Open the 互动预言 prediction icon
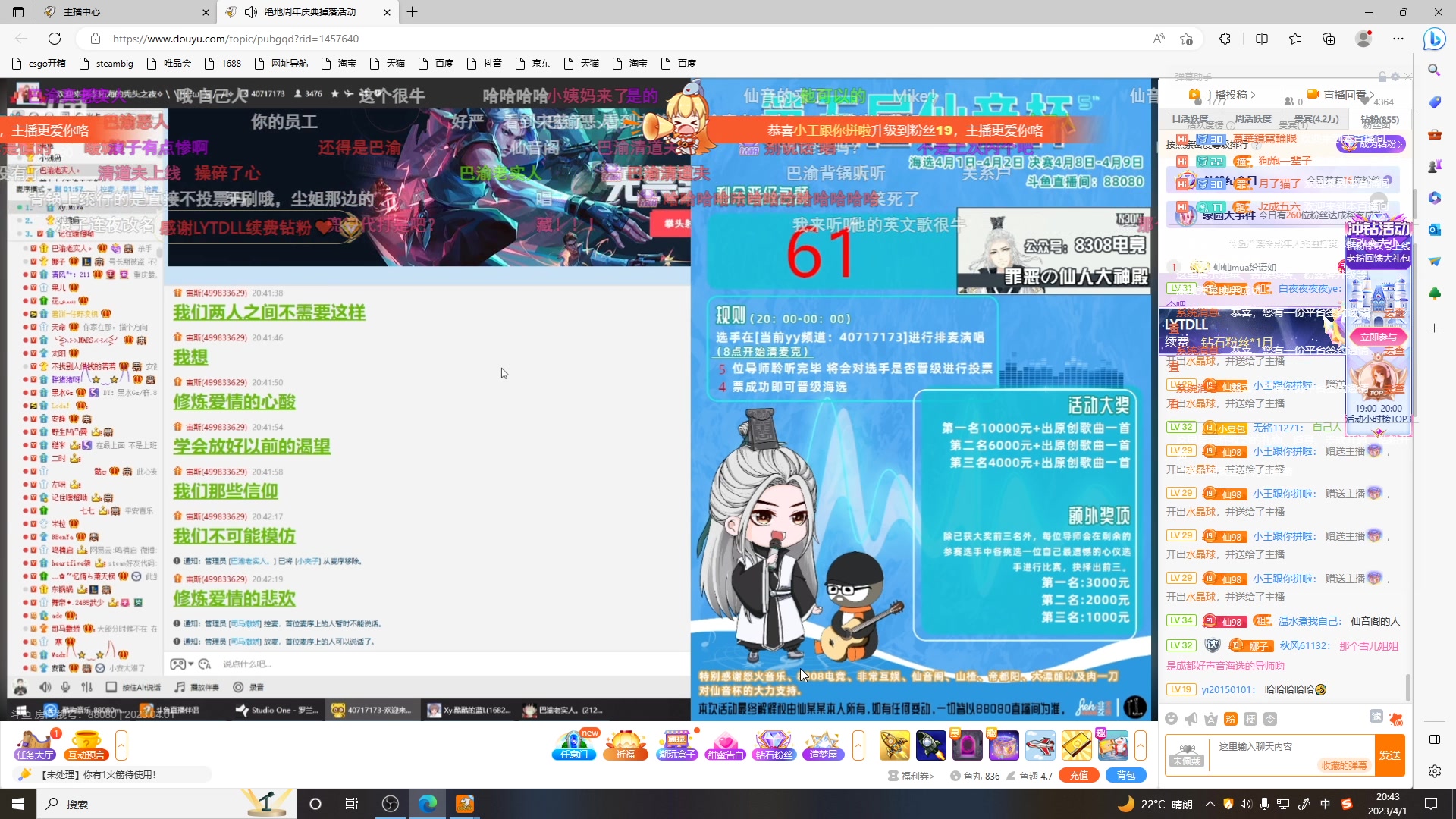The width and height of the screenshot is (1456, 819). coord(86,745)
